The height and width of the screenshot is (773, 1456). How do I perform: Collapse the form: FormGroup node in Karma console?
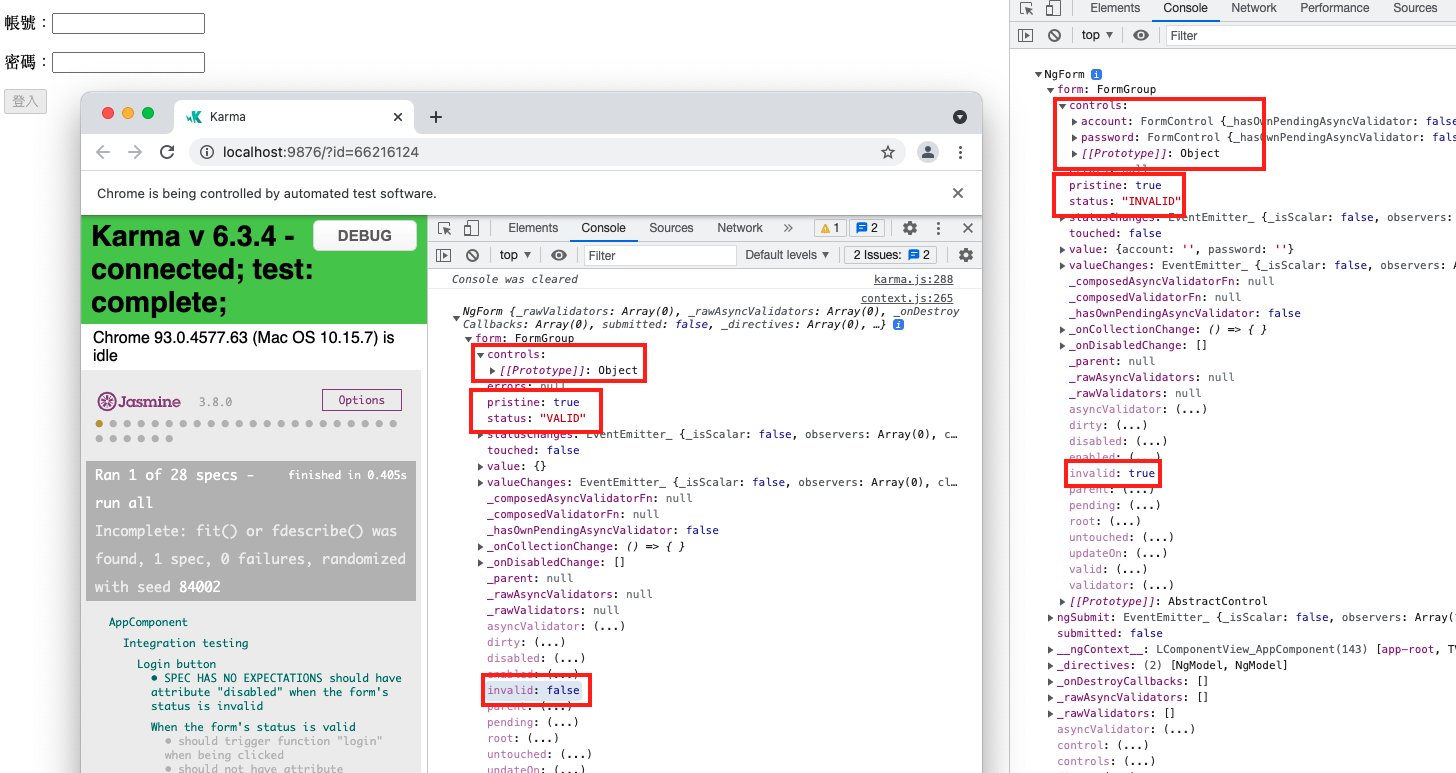tap(468, 338)
